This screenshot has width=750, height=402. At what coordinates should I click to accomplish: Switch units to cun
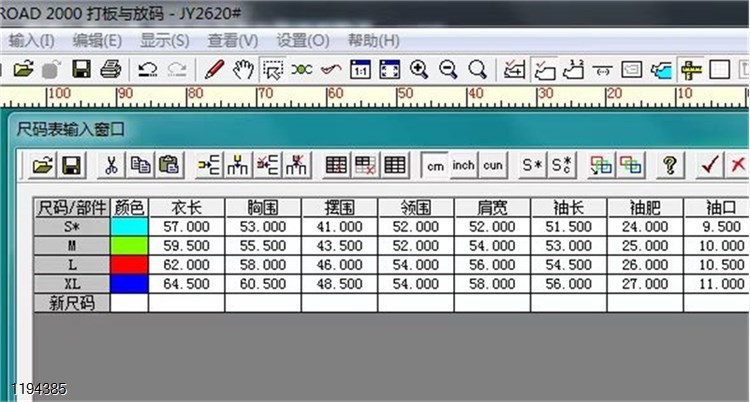tap(493, 165)
